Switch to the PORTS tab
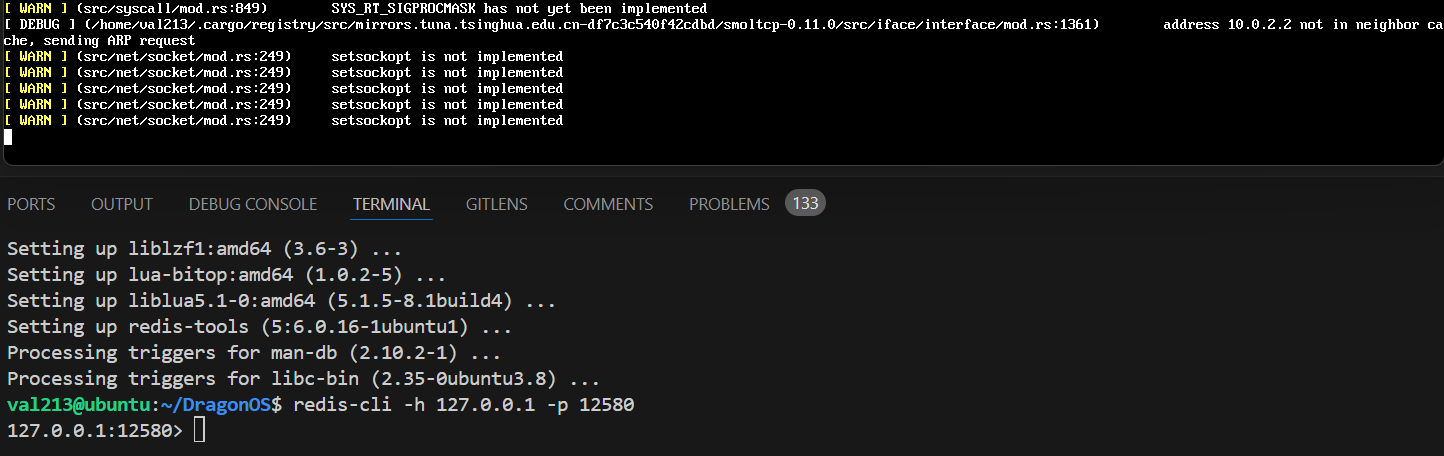Viewport: 1444px width, 456px height. click(31, 204)
